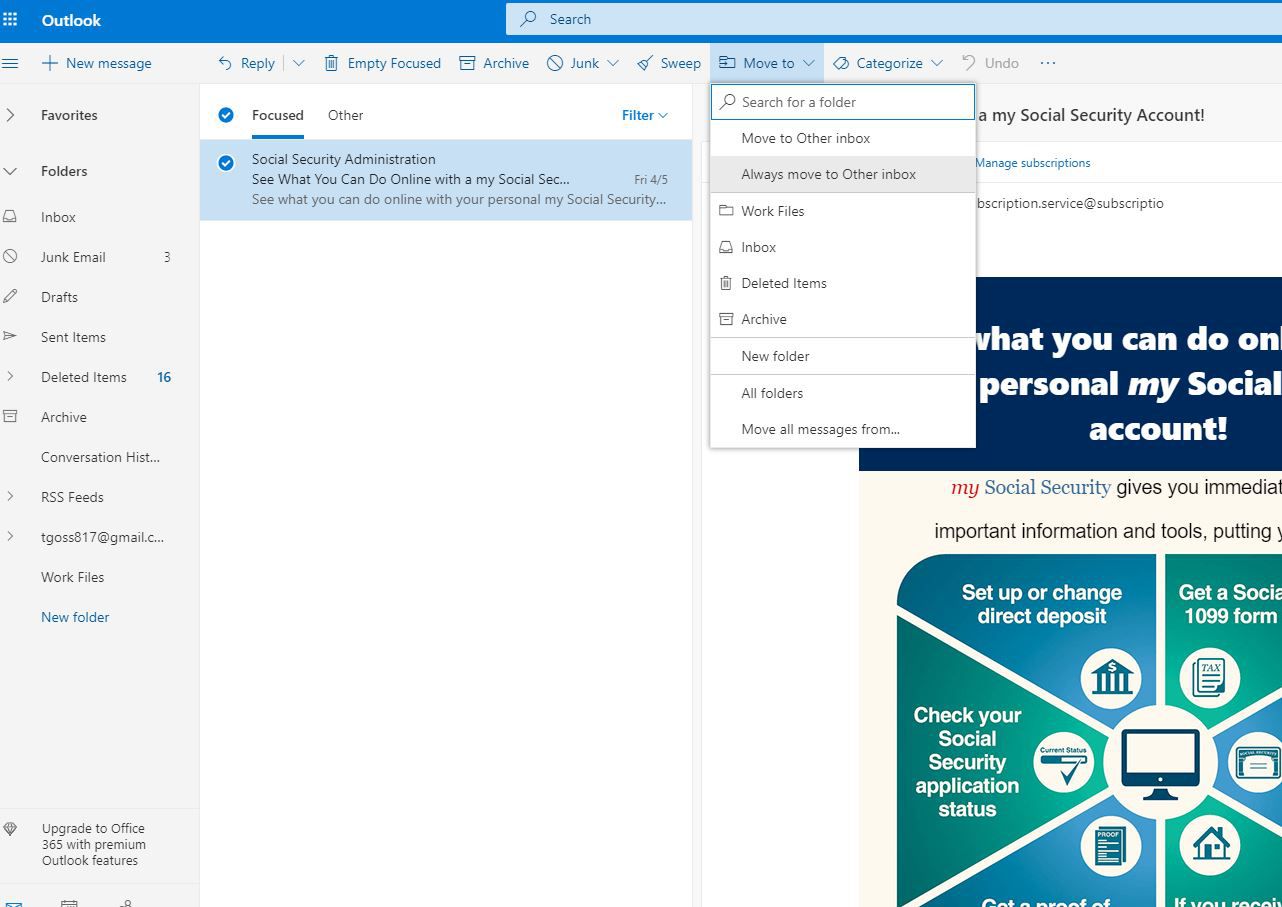The width and height of the screenshot is (1282, 907).
Task: Click the Archive icon in sidebar
Action: [10, 417]
